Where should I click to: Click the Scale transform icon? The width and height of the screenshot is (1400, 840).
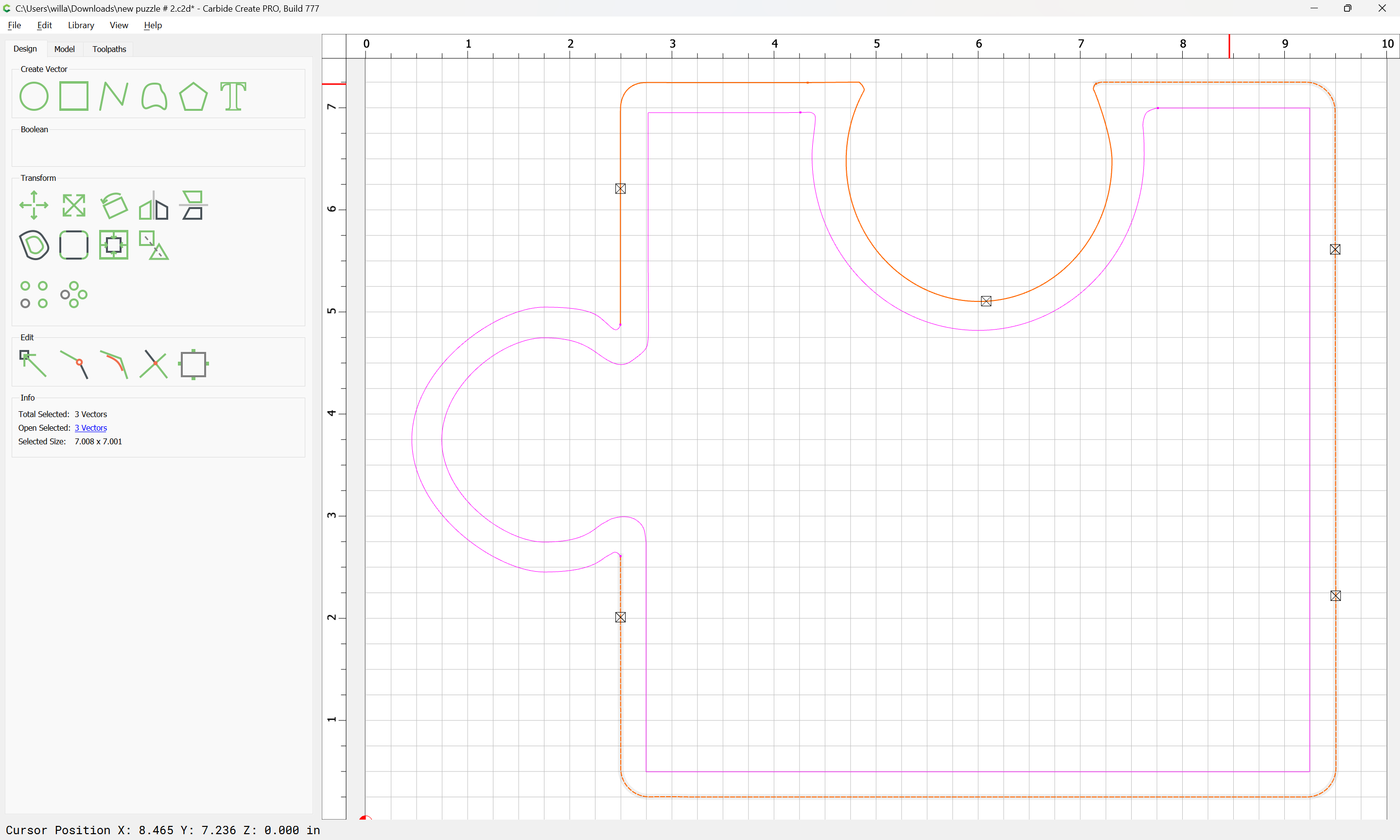(x=73, y=205)
